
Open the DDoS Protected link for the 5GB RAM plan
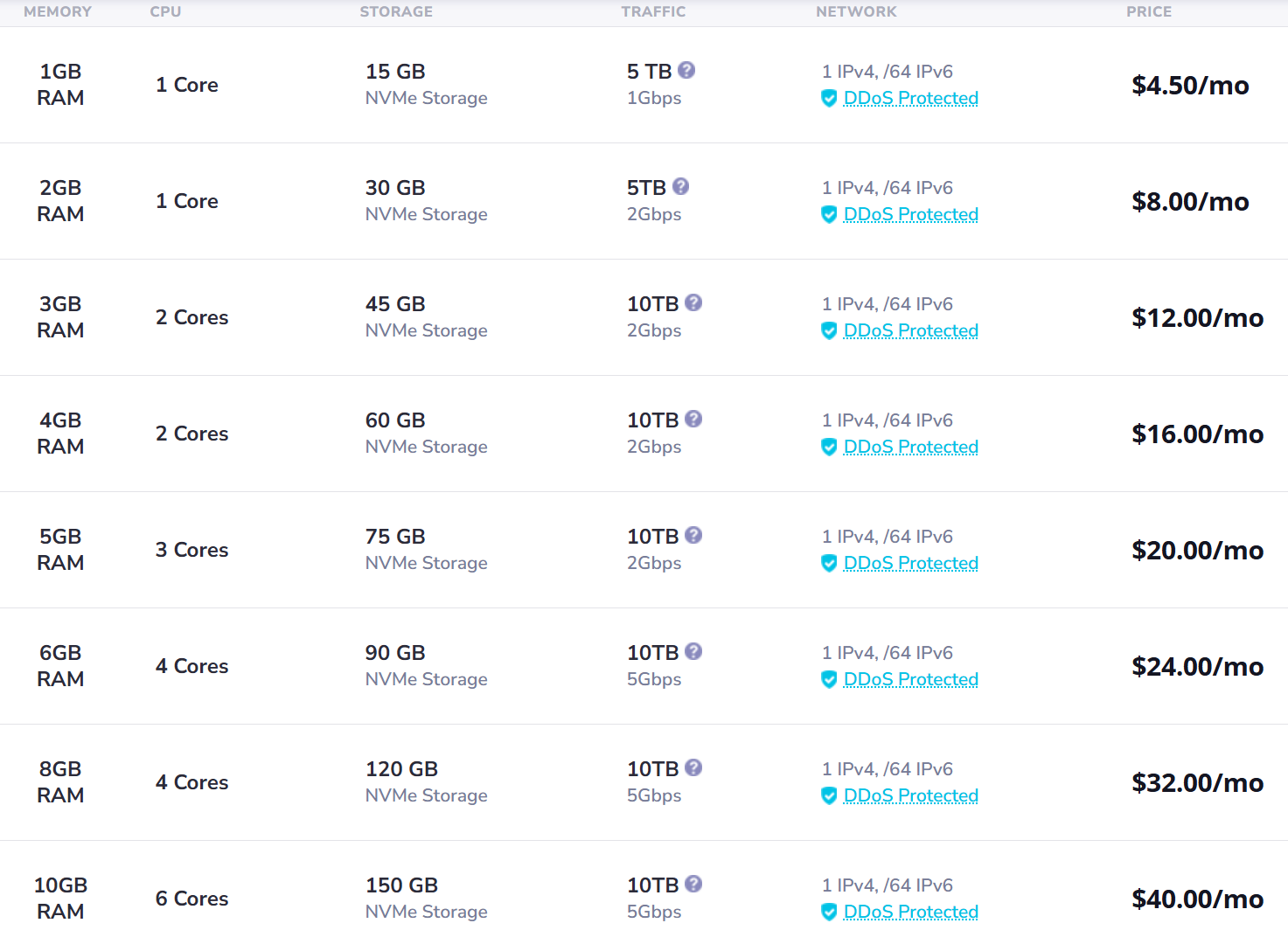click(x=911, y=563)
